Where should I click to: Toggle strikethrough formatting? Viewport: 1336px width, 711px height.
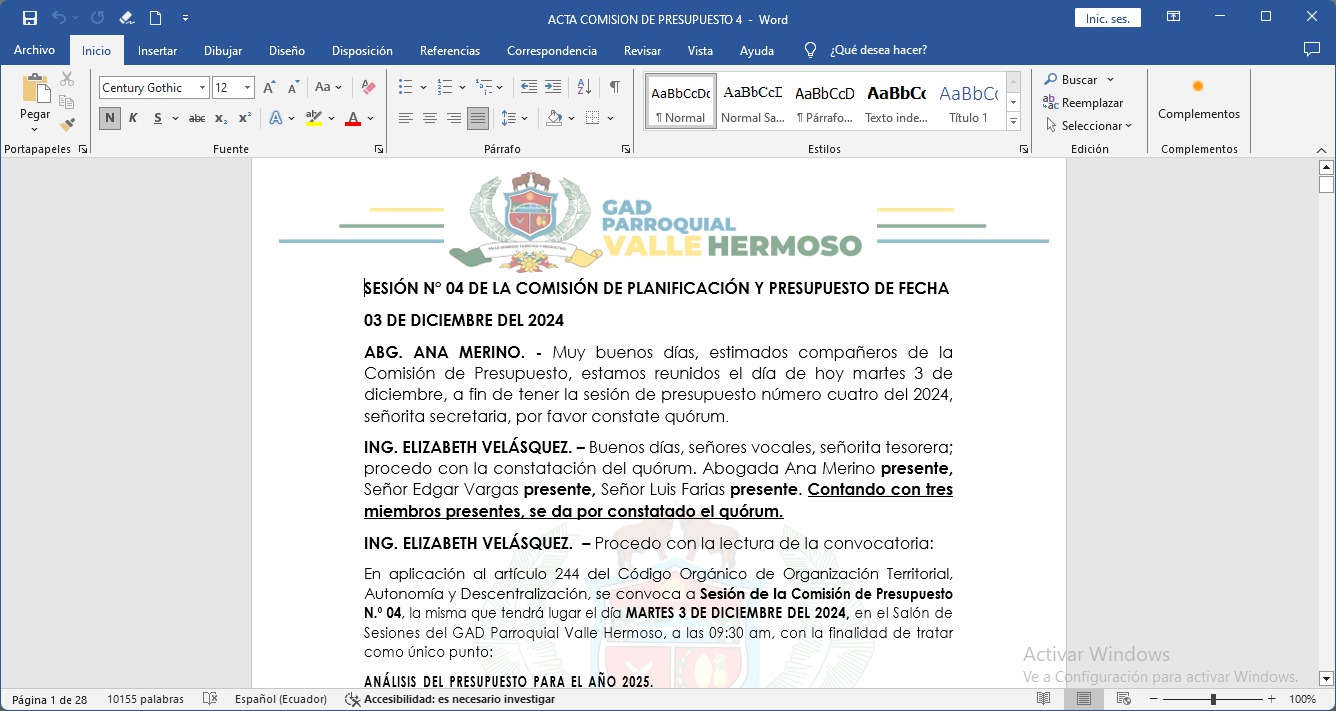coord(197,118)
